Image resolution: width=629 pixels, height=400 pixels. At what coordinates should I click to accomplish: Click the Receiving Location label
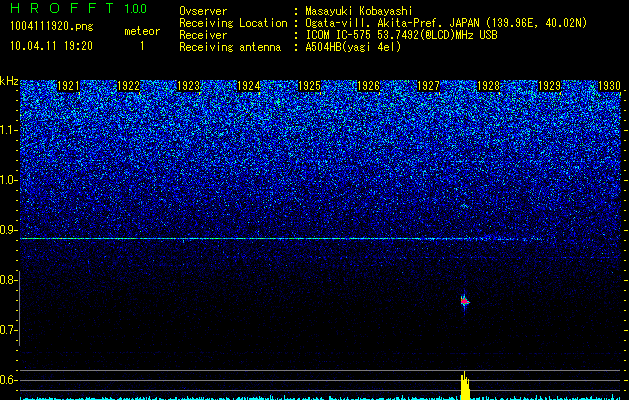click(233, 23)
